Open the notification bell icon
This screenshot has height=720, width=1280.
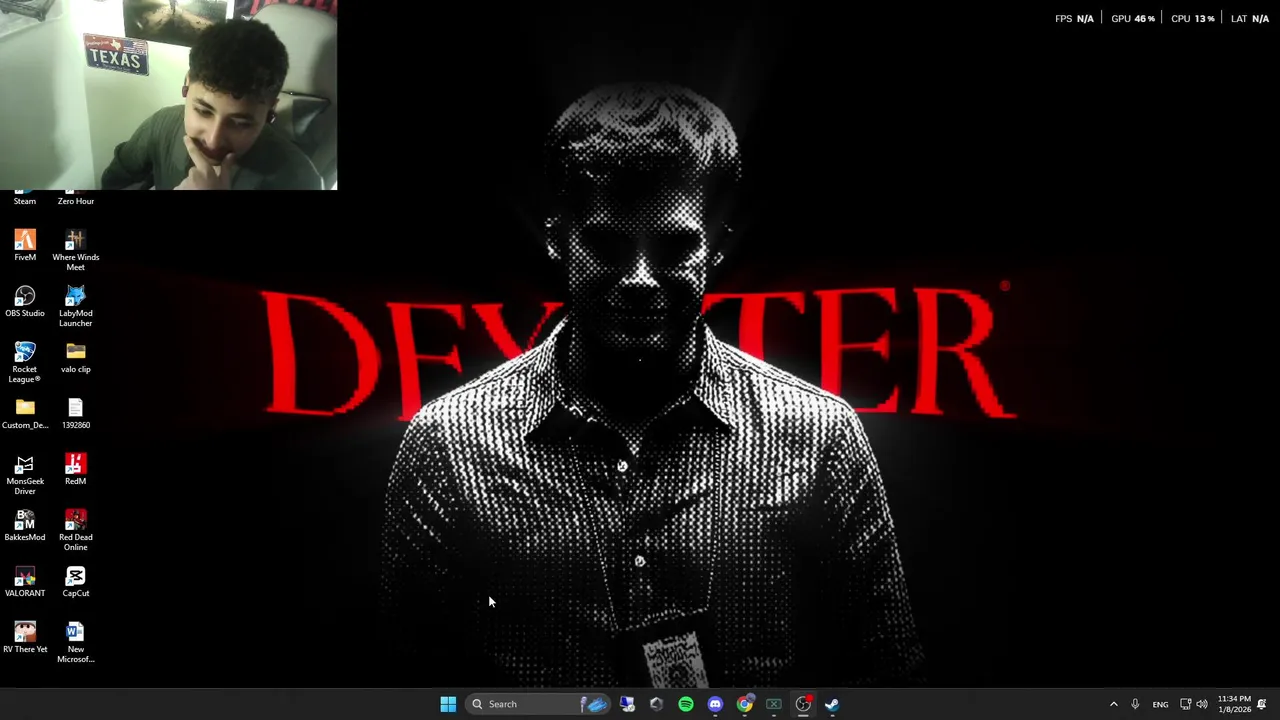(x=1262, y=704)
